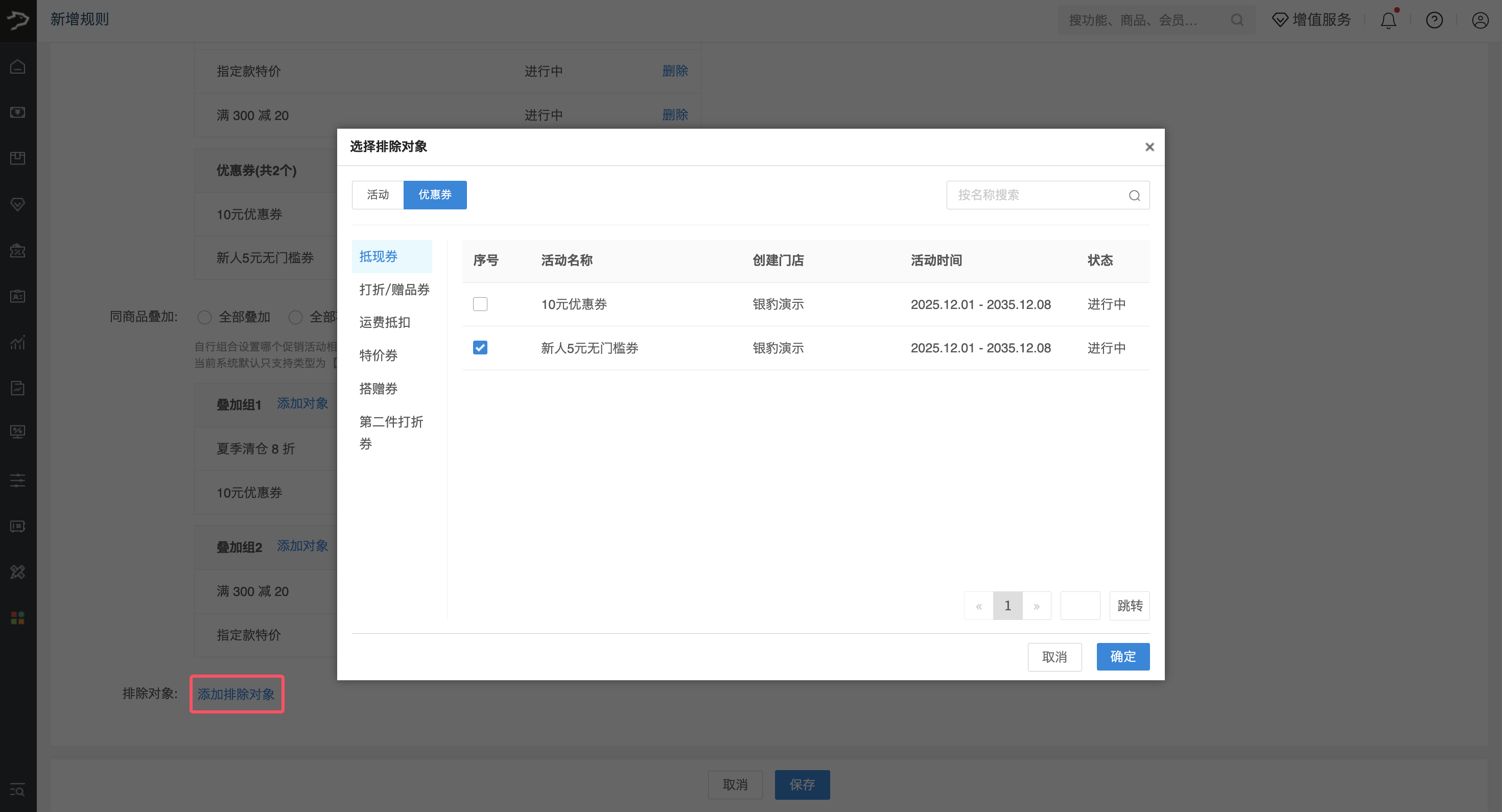The width and height of the screenshot is (1502, 812).
Task: Open the report document icon in sidebar
Action: pos(18,388)
